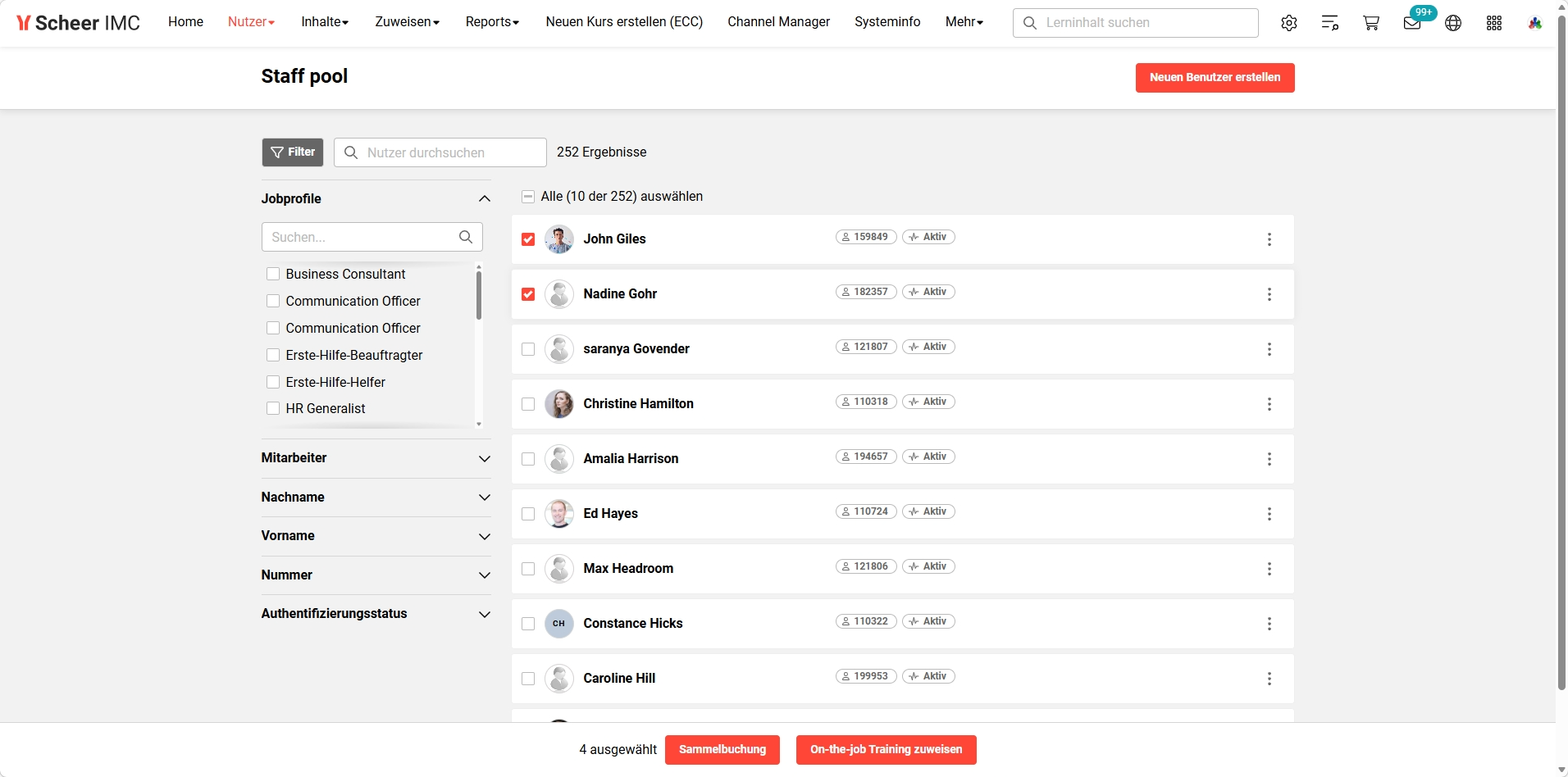Check the Erste-Hilfe-Helfer job profile

tap(273, 382)
